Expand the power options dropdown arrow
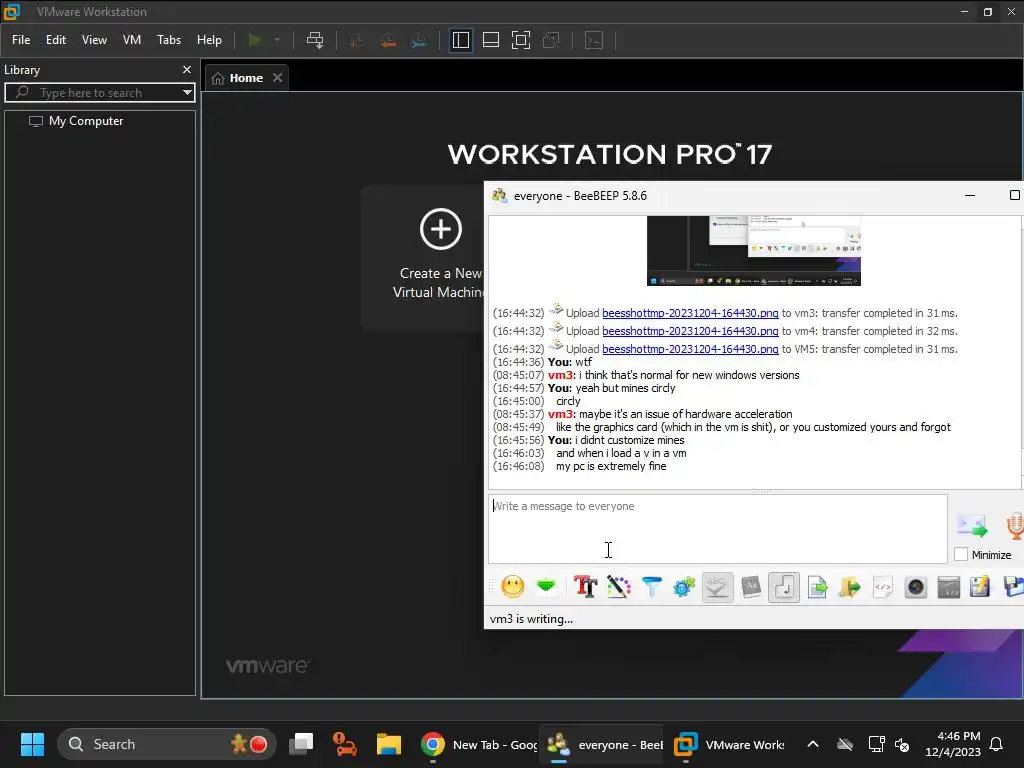 (277, 40)
